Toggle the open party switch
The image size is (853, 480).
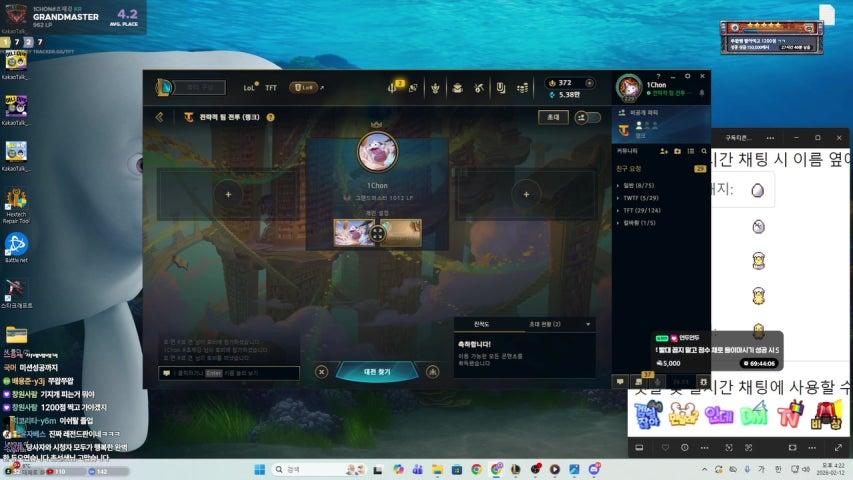(588, 117)
